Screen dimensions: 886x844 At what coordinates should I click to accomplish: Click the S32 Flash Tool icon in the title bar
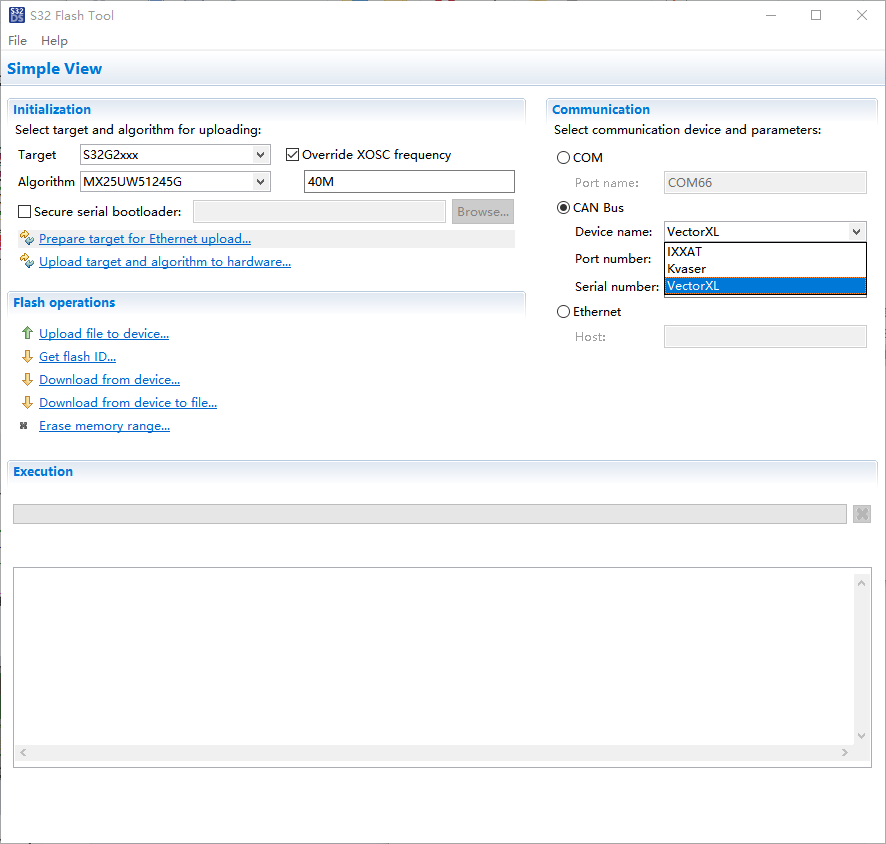click(x=16, y=15)
